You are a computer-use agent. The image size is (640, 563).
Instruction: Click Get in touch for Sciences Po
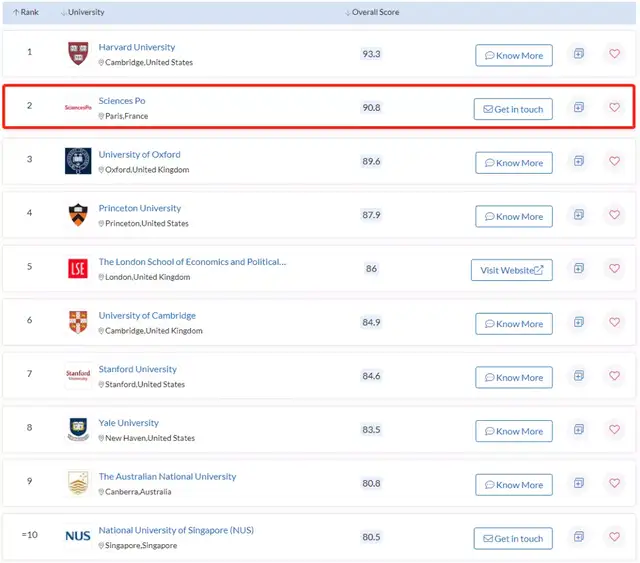513,109
